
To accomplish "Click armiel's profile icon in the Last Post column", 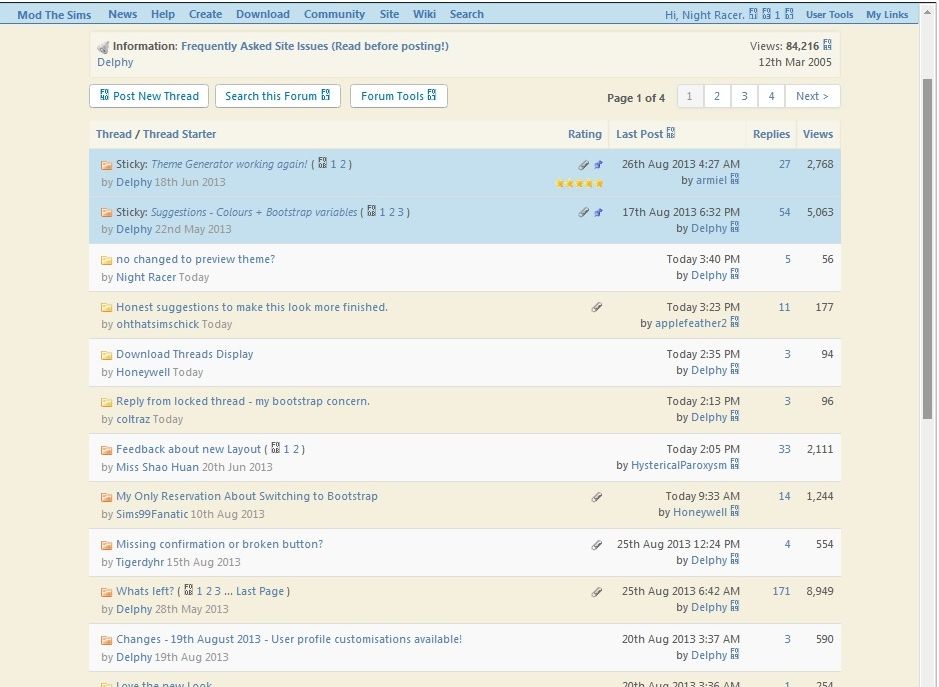I will [x=735, y=180].
